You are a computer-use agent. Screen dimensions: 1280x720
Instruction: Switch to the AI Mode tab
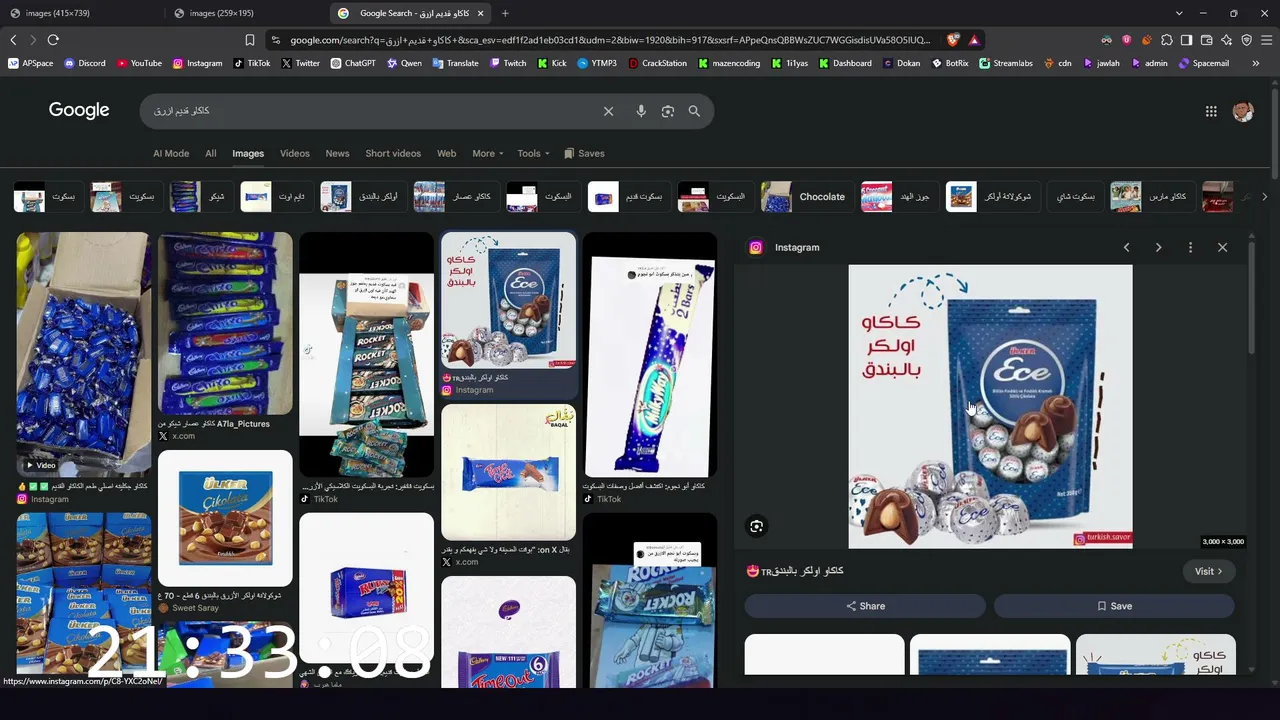pyautogui.click(x=171, y=153)
